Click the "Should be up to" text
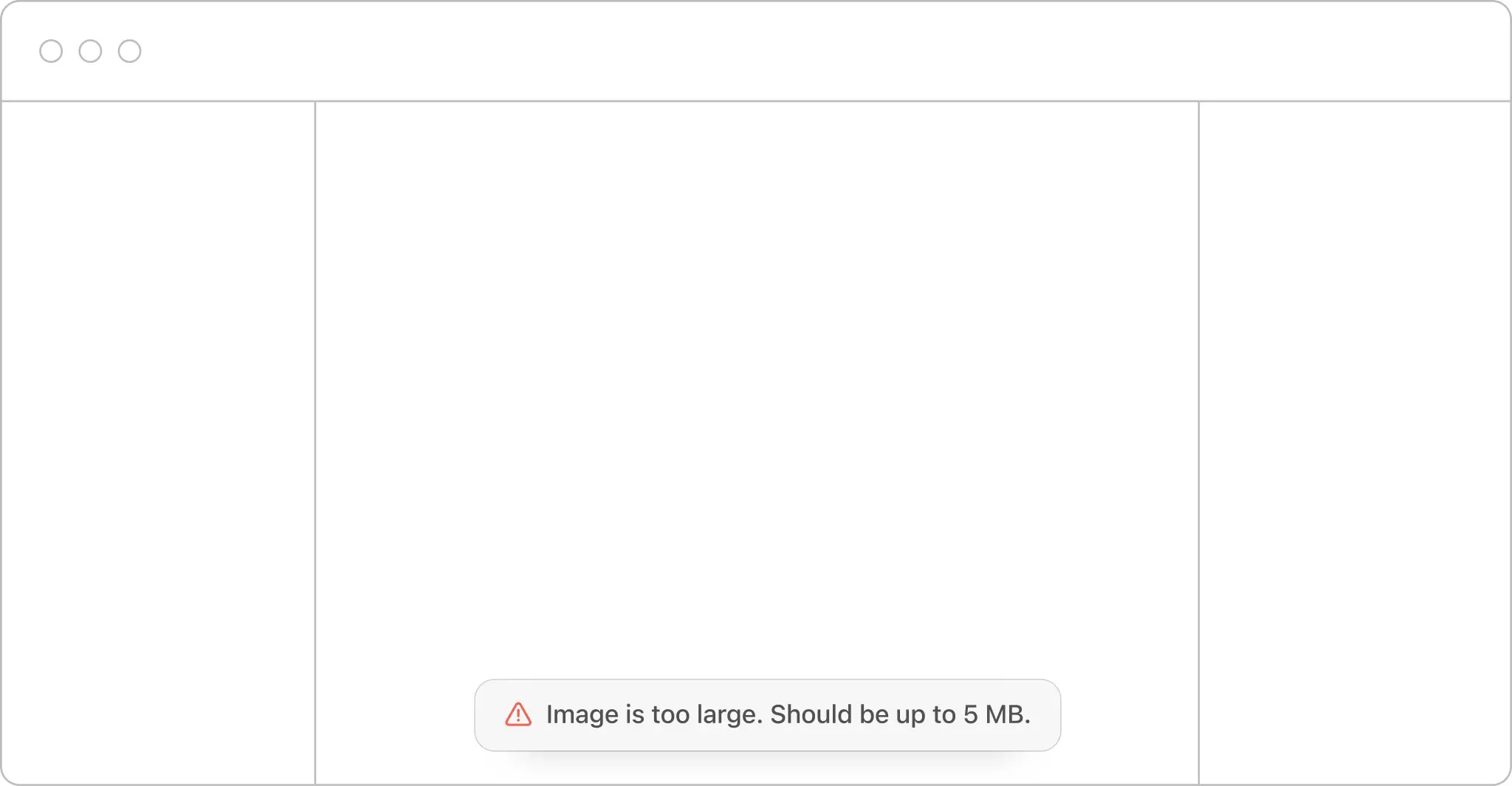Screen dimensions: 1512x786 863,714
